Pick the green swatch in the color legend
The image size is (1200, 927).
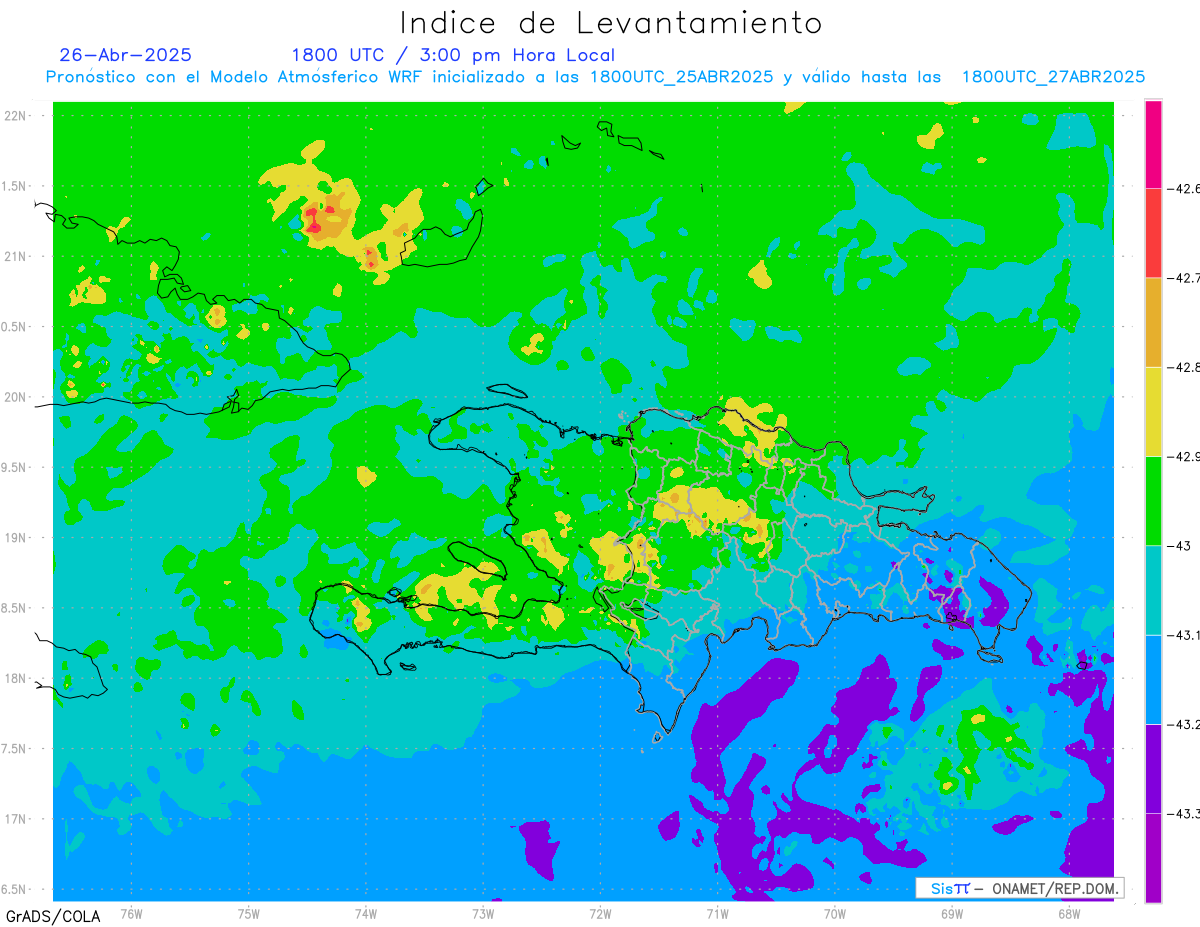(1153, 501)
